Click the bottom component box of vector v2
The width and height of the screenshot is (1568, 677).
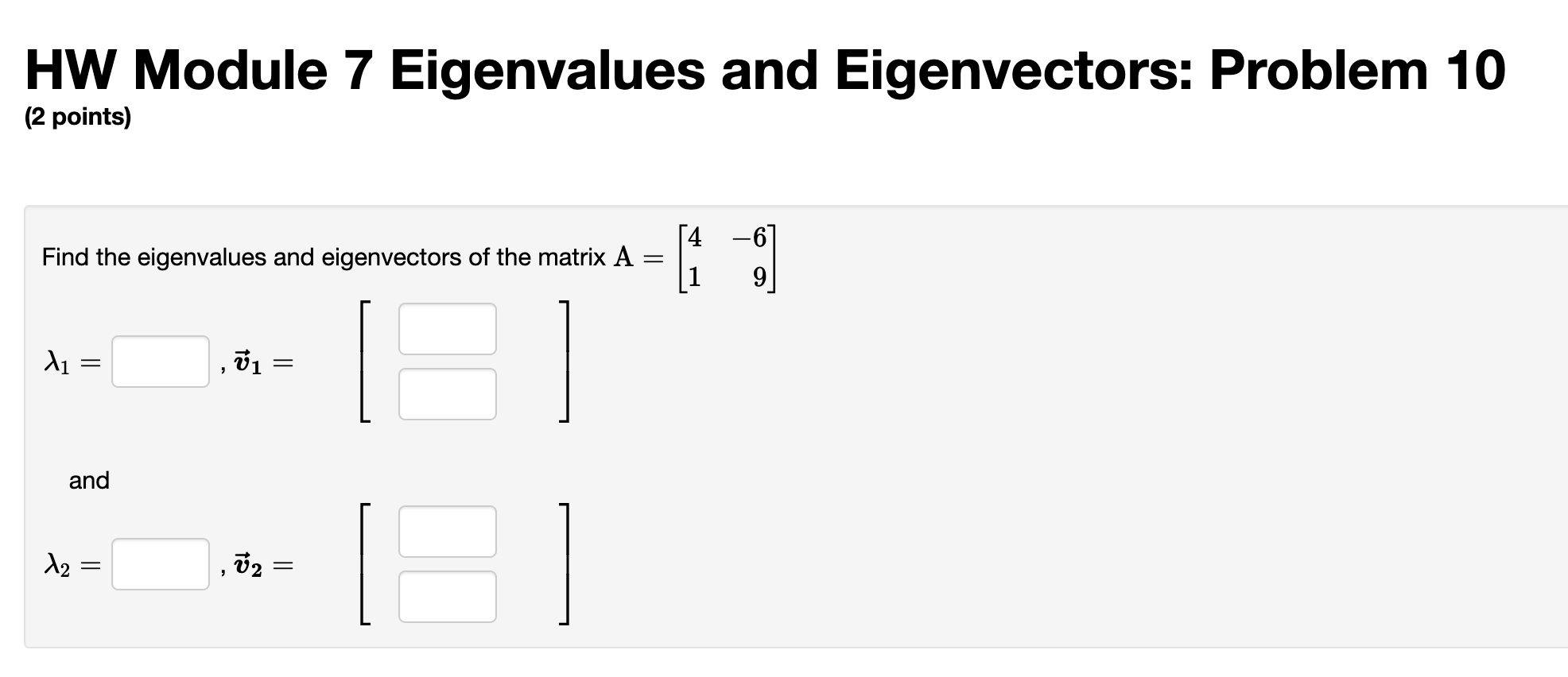[x=447, y=595]
